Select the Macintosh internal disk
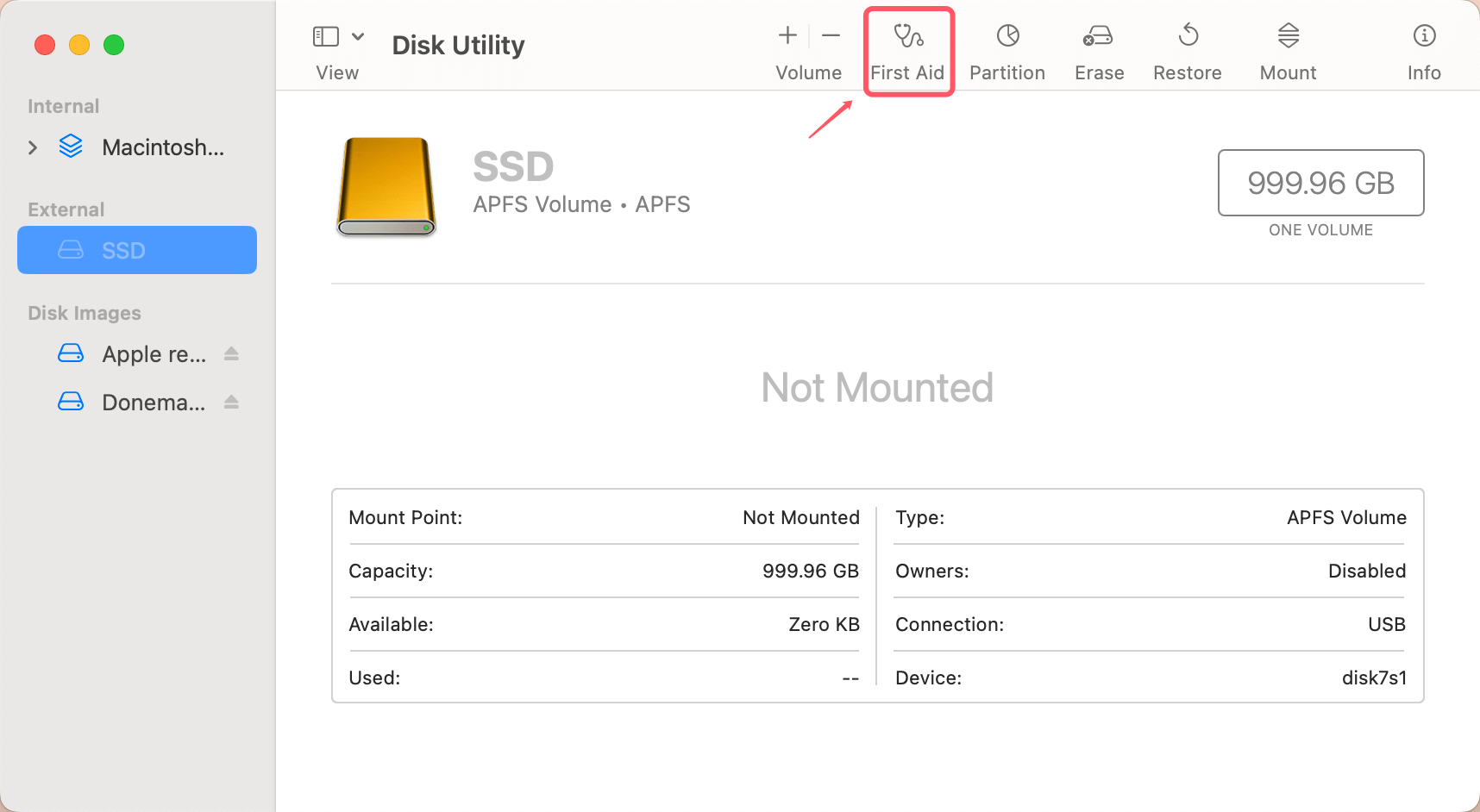This screenshot has height=812, width=1480. pos(162,147)
